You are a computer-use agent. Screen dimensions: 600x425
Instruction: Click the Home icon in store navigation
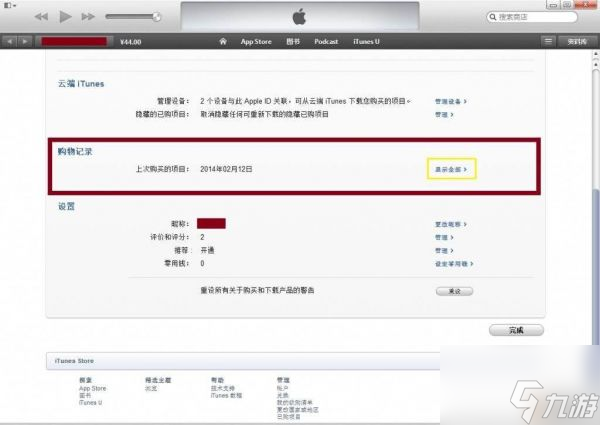(224, 41)
